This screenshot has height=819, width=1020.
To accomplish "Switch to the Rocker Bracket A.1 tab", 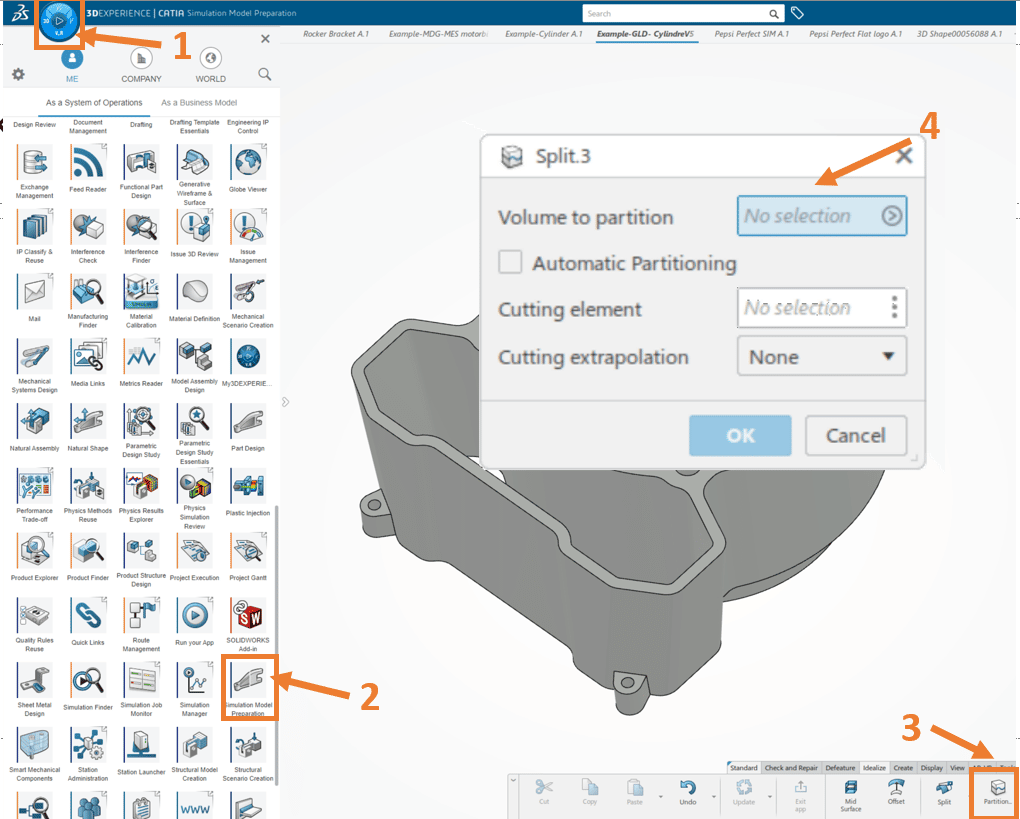I will [336, 34].
